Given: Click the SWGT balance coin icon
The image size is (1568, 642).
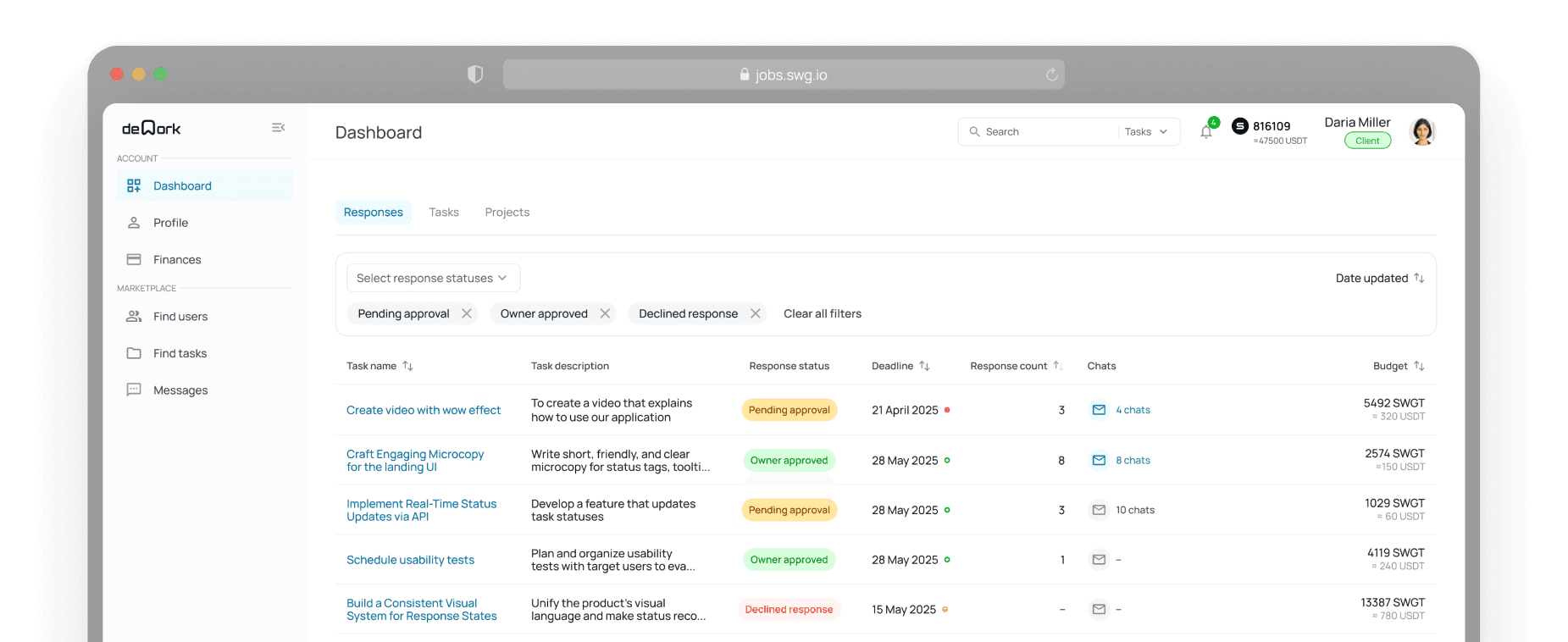Looking at the screenshot, I should coord(1240,125).
